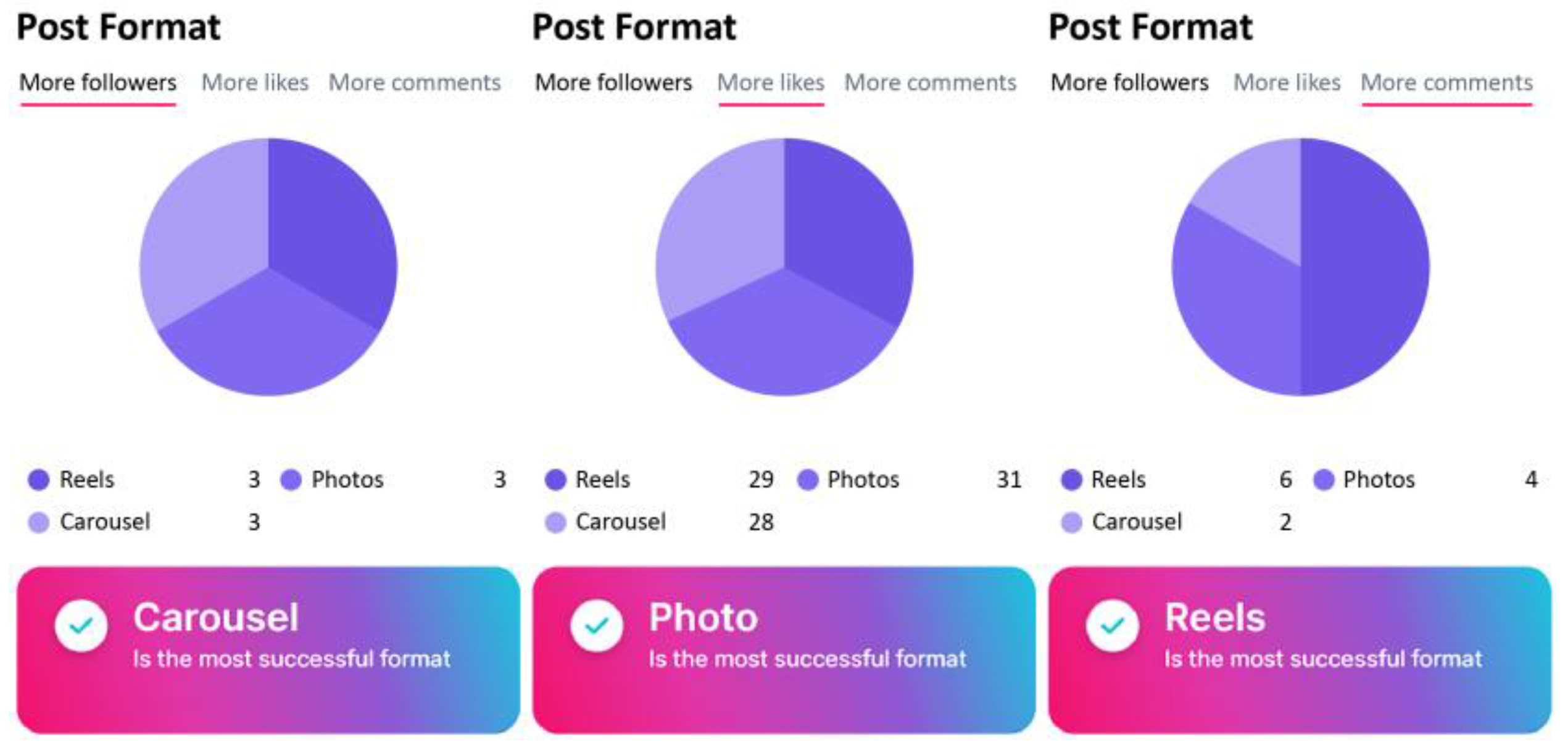Image resolution: width=1568 pixels, height=750 pixels.
Task: Open the Reels most successful format banner
Action: [x=1299, y=649]
